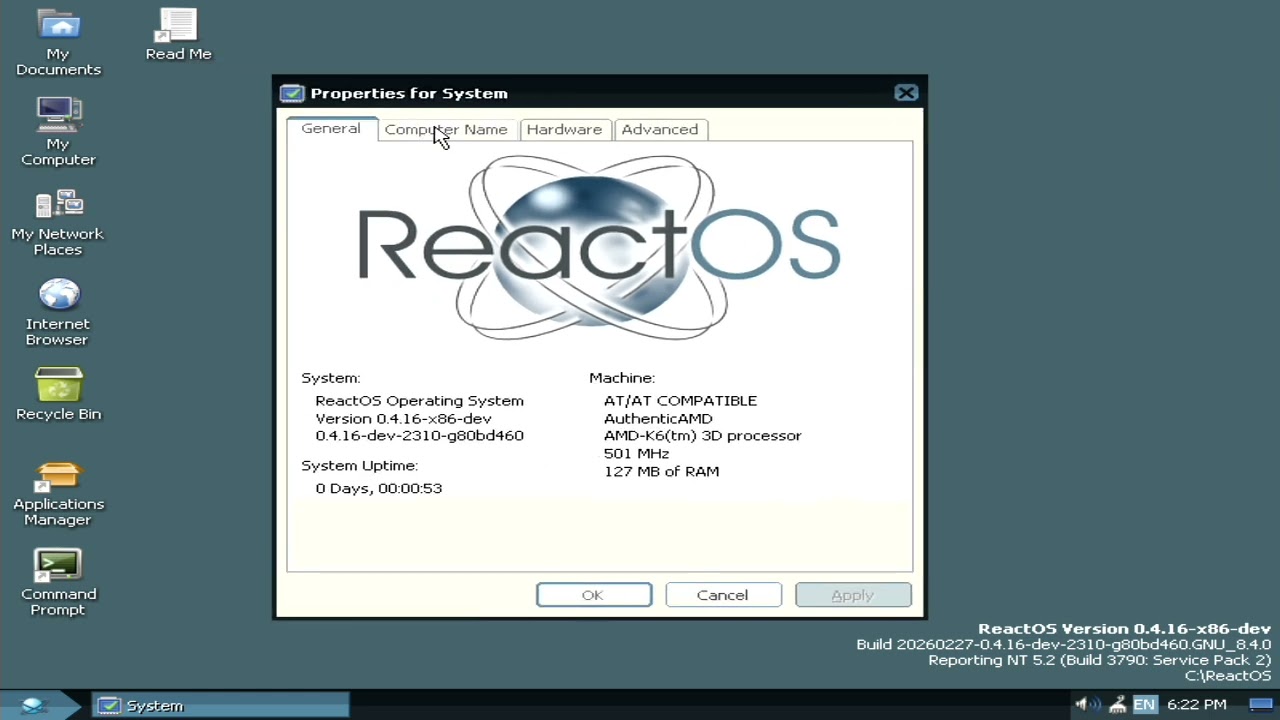Click 'AT/AT COMPATIBLE' text
This screenshot has height=720, width=1280.
coord(680,400)
